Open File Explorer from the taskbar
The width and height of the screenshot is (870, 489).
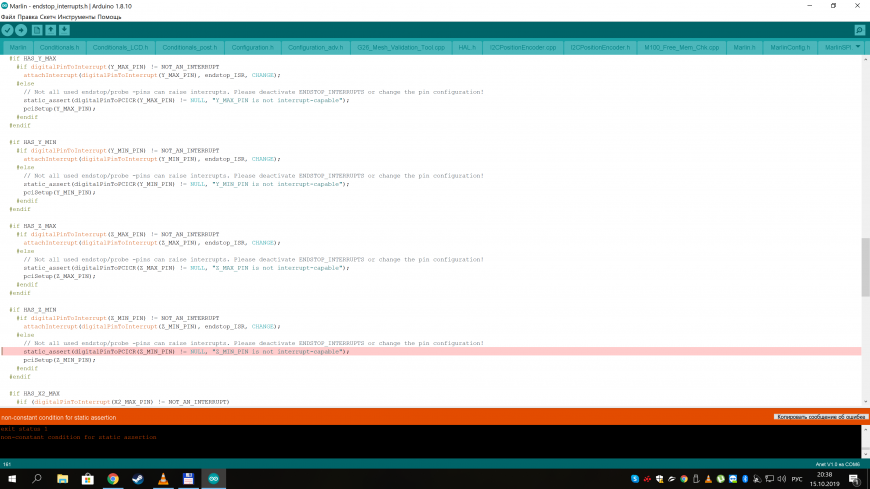pyautogui.click(x=63, y=478)
